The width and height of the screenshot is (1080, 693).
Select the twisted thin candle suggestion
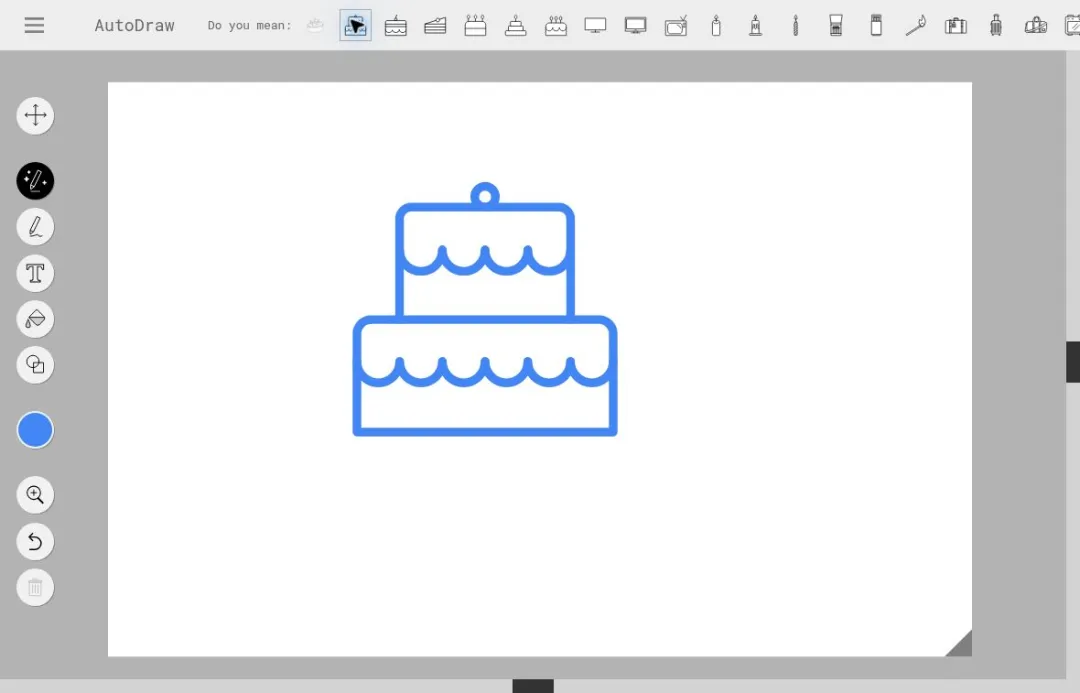pos(796,25)
